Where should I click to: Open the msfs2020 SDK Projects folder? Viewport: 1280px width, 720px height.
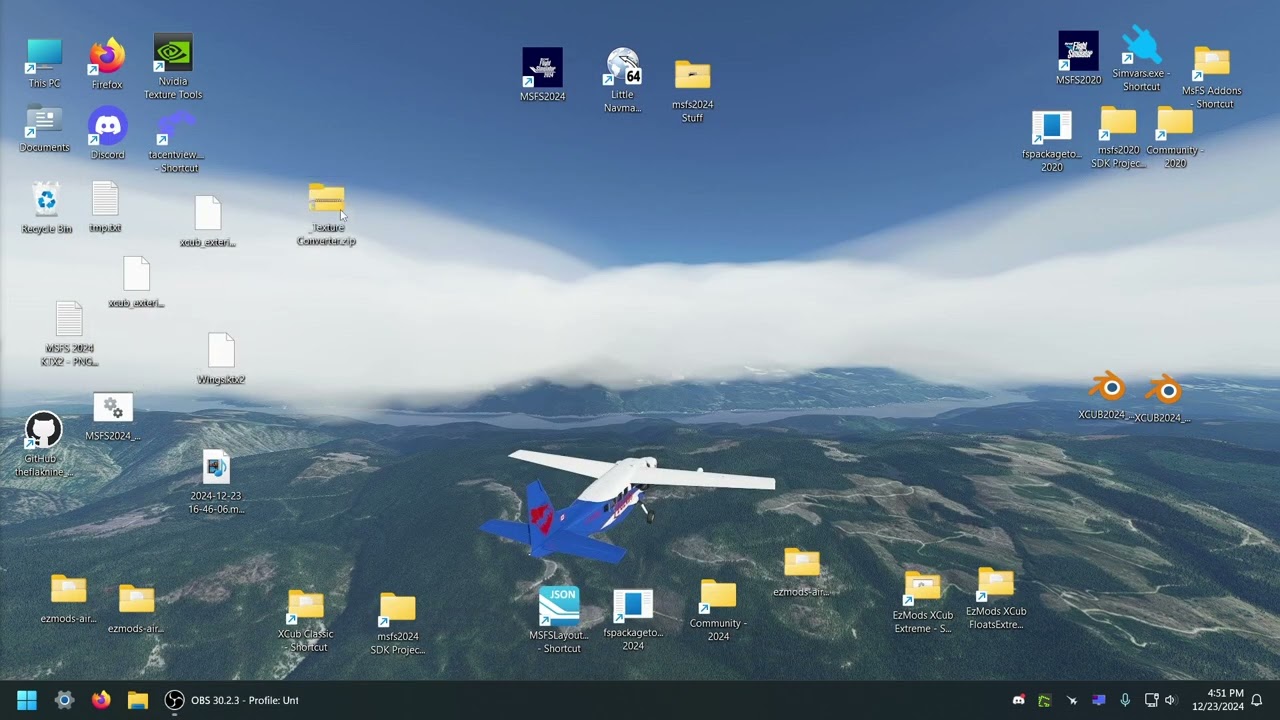point(1118,138)
